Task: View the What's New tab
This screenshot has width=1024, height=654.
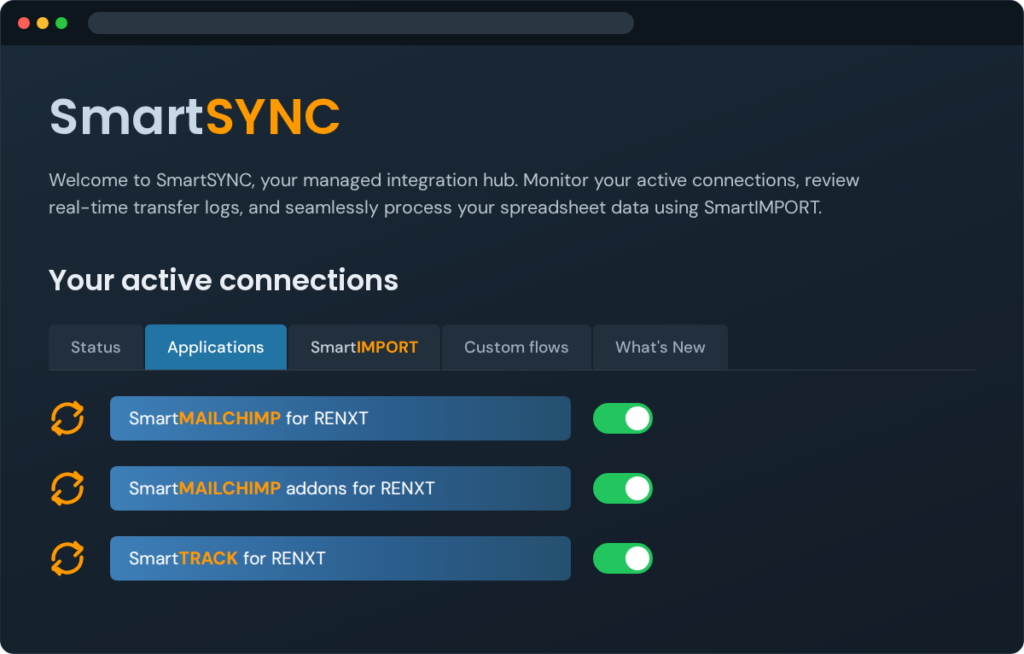Action: (x=660, y=347)
